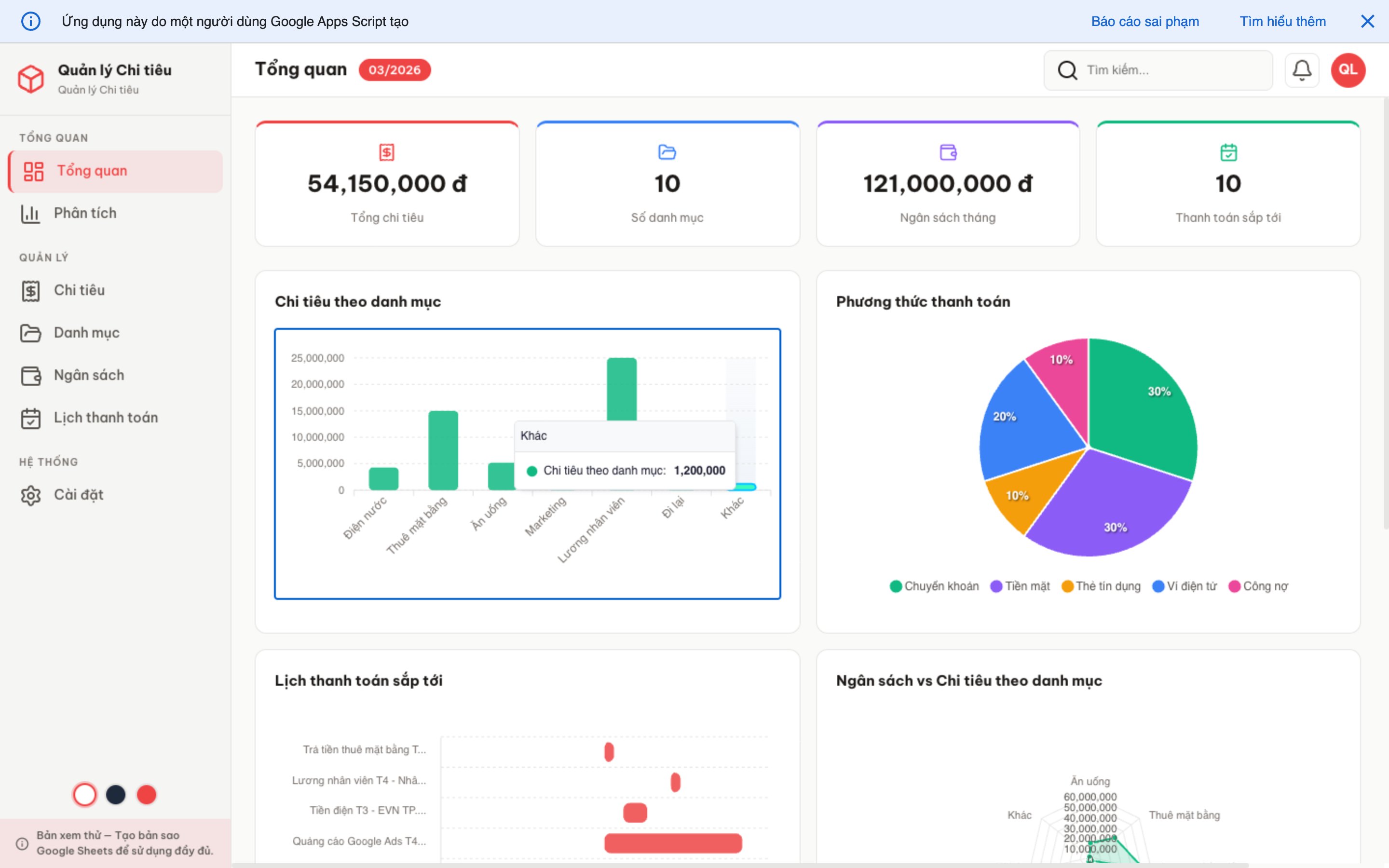Toggle Tiền mặt legend item
Screen dimensions: 1389x868
pyautogui.click(x=1020, y=586)
